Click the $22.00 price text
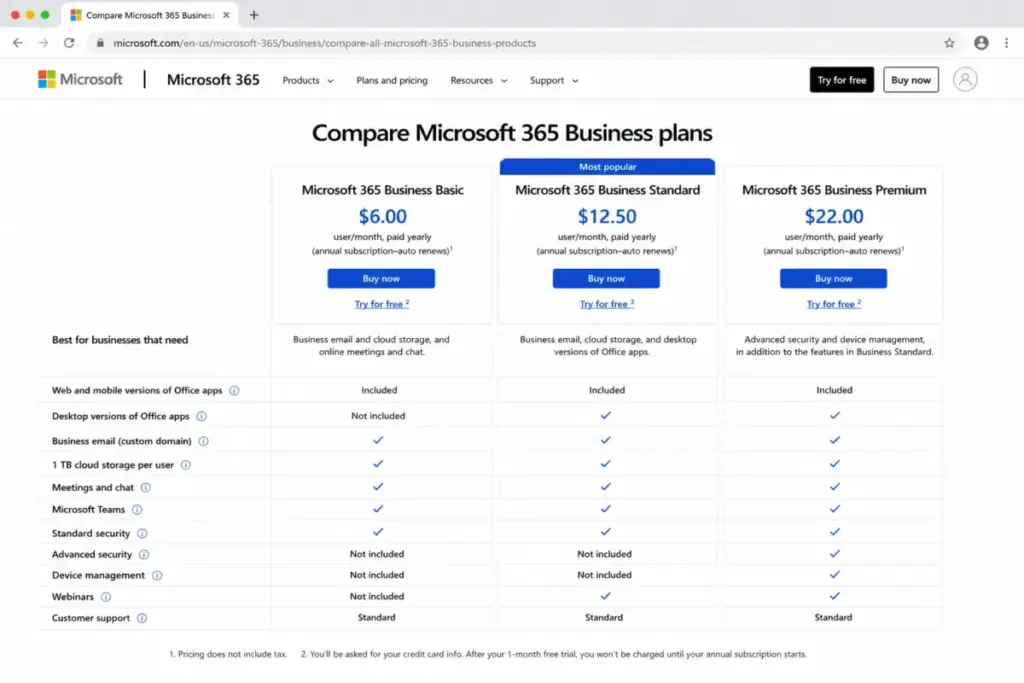The image size is (1024, 683). pos(834,216)
